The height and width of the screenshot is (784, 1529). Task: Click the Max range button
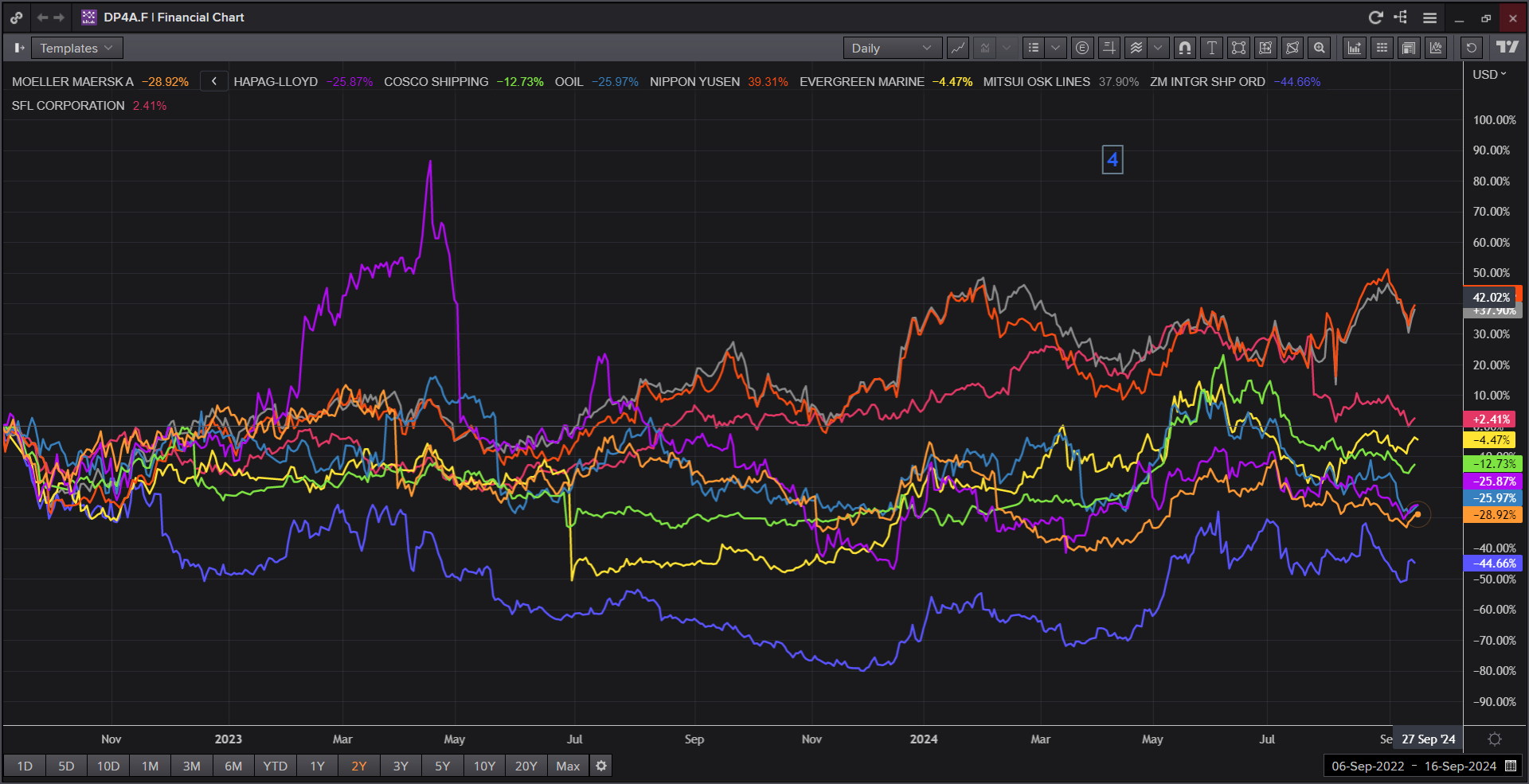[x=568, y=766]
